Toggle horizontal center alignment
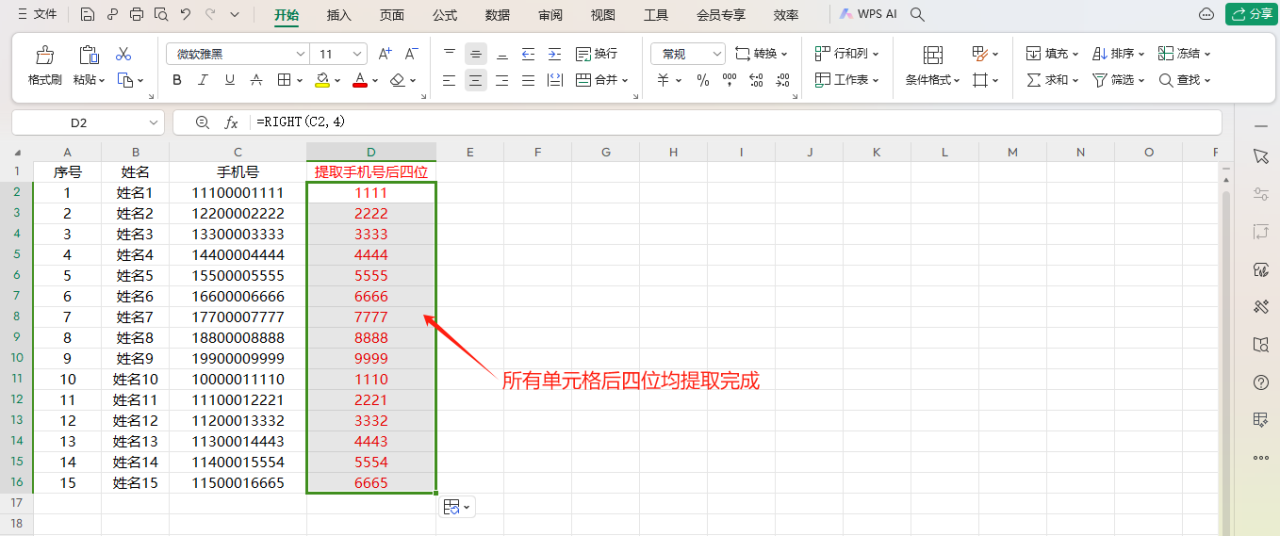Image resolution: width=1280 pixels, height=536 pixels. [x=476, y=80]
